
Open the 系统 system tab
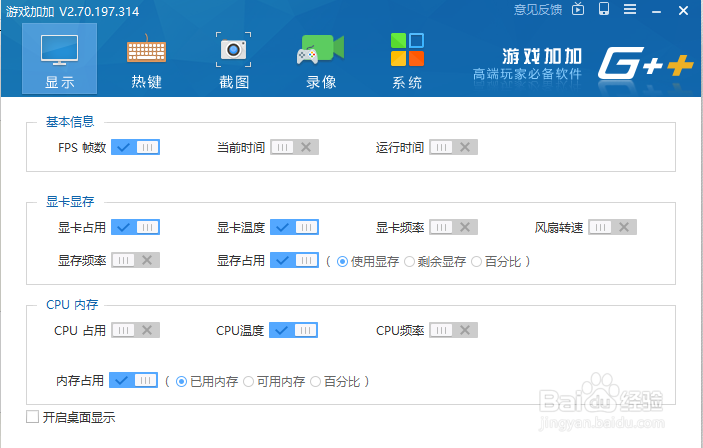coord(407,61)
